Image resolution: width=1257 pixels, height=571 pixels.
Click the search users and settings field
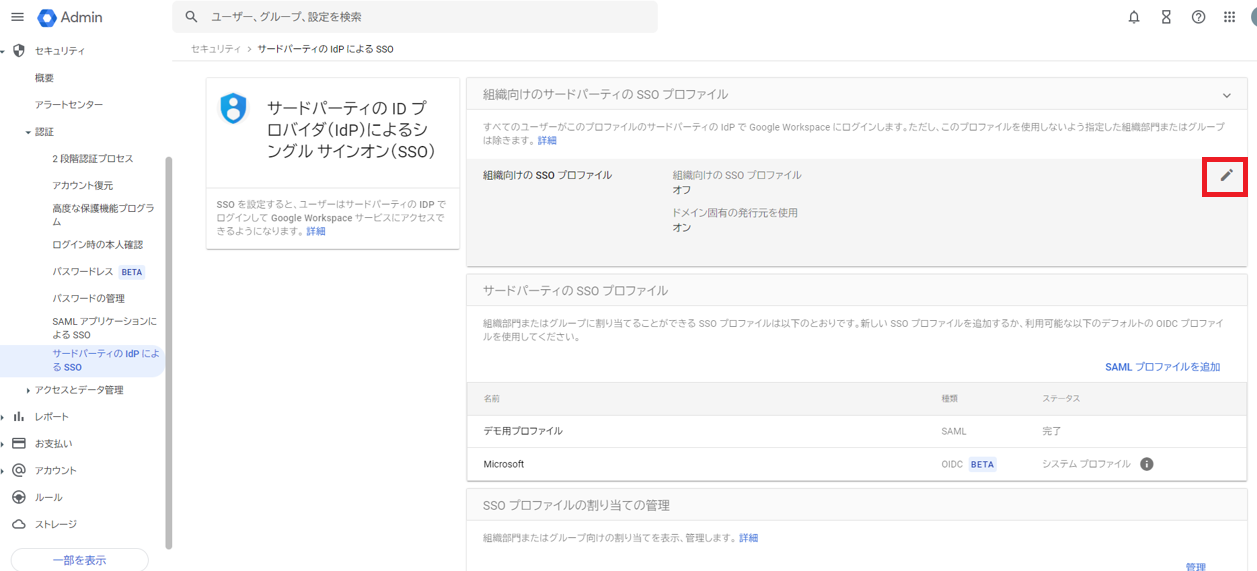pos(415,17)
